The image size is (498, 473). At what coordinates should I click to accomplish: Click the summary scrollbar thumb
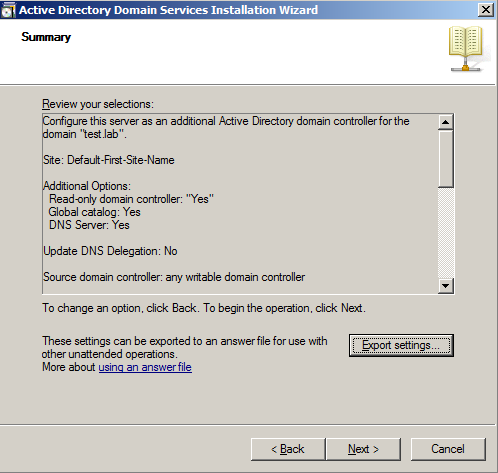point(446,159)
